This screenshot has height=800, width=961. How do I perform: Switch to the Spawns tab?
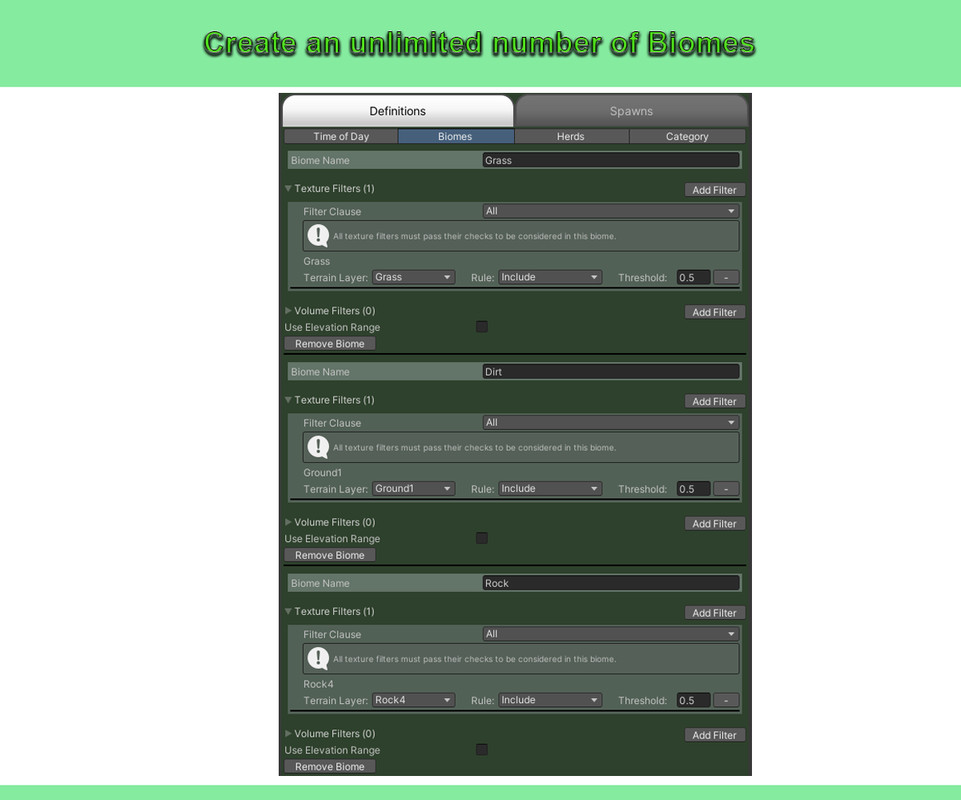[631, 111]
